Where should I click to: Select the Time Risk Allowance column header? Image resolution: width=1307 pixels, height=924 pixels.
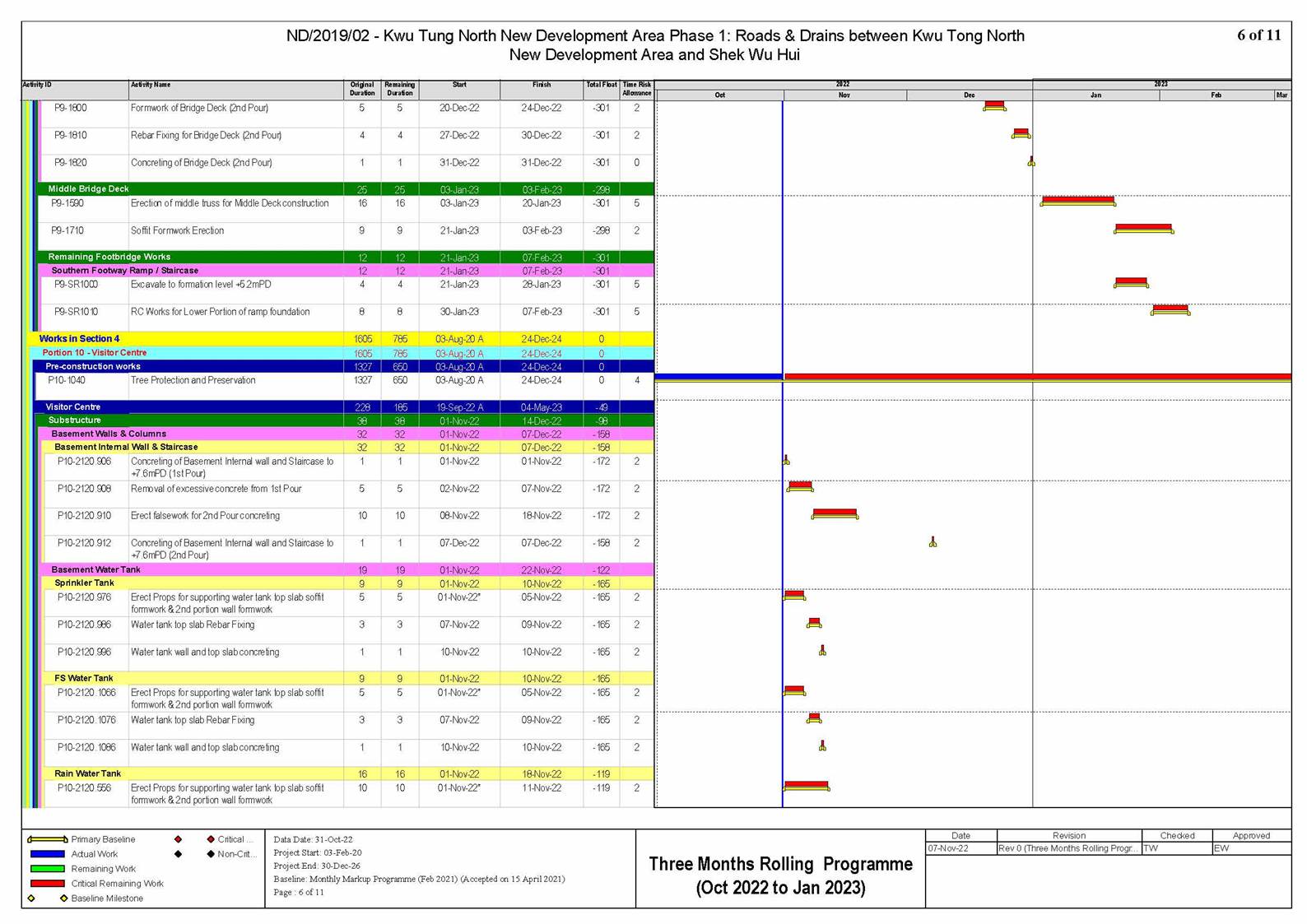tap(637, 89)
